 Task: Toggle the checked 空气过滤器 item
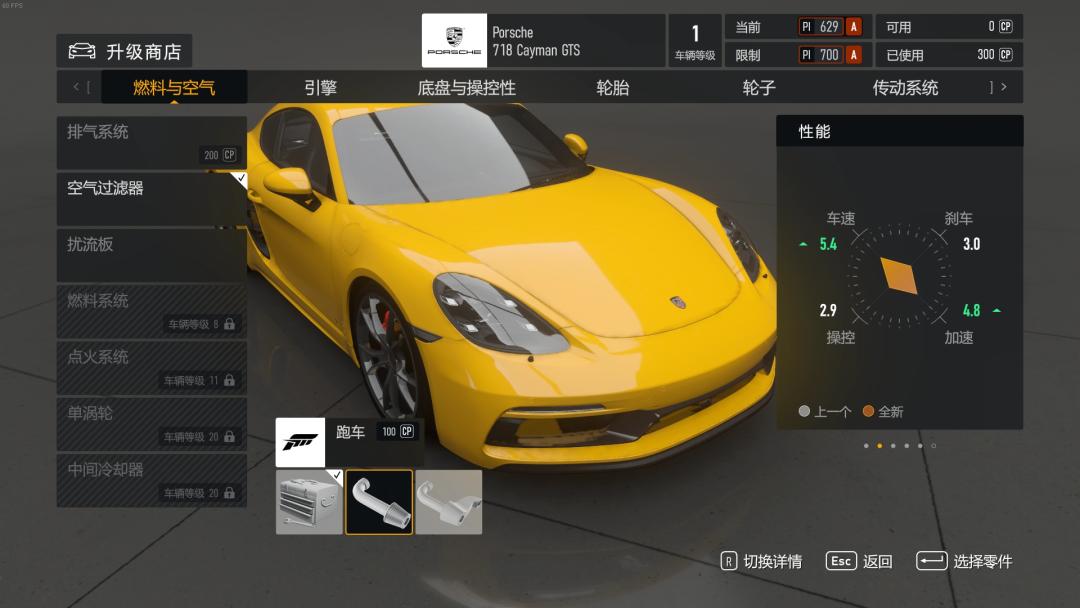coord(151,198)
